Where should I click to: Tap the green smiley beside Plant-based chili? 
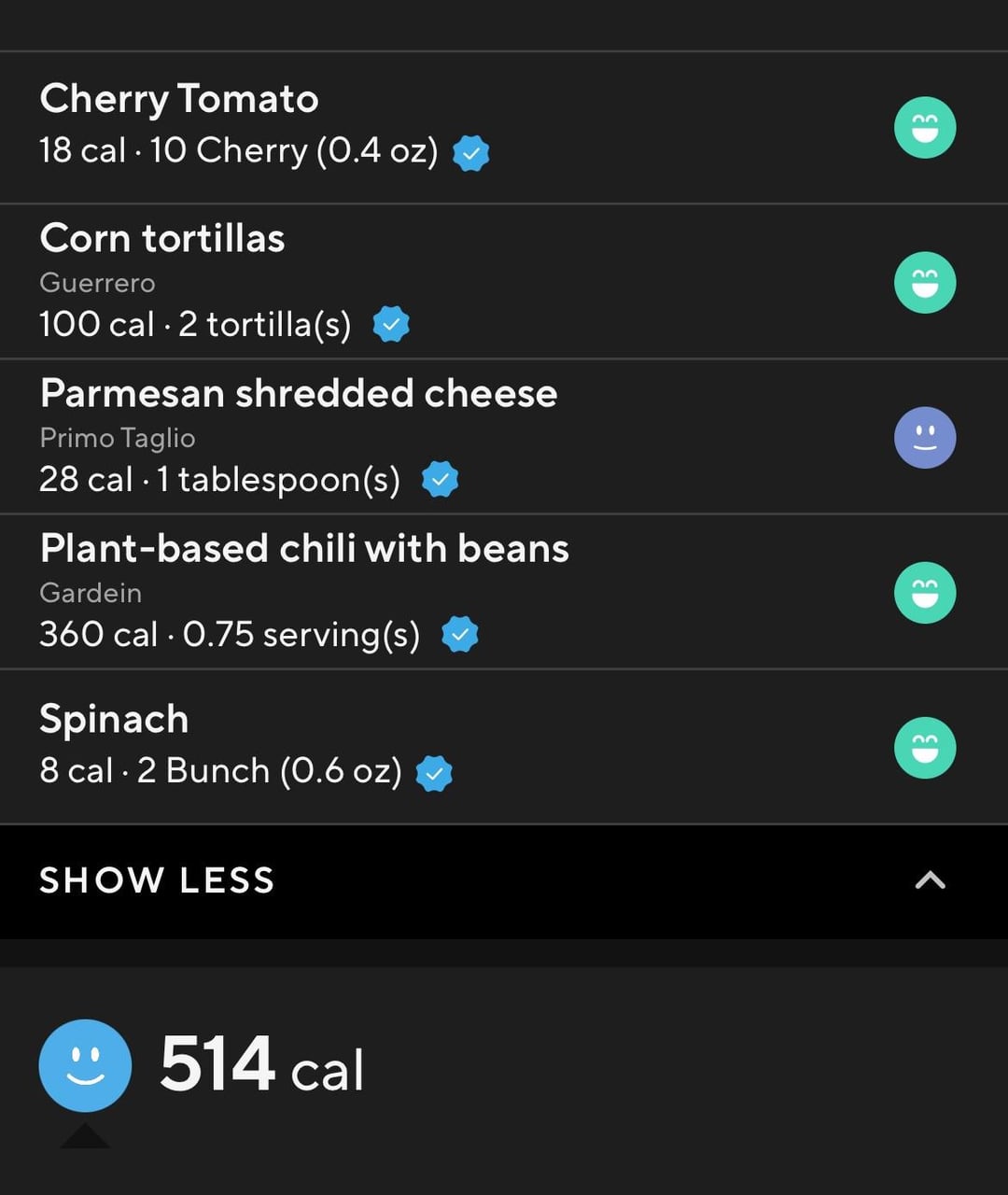(x=925, y=593)
